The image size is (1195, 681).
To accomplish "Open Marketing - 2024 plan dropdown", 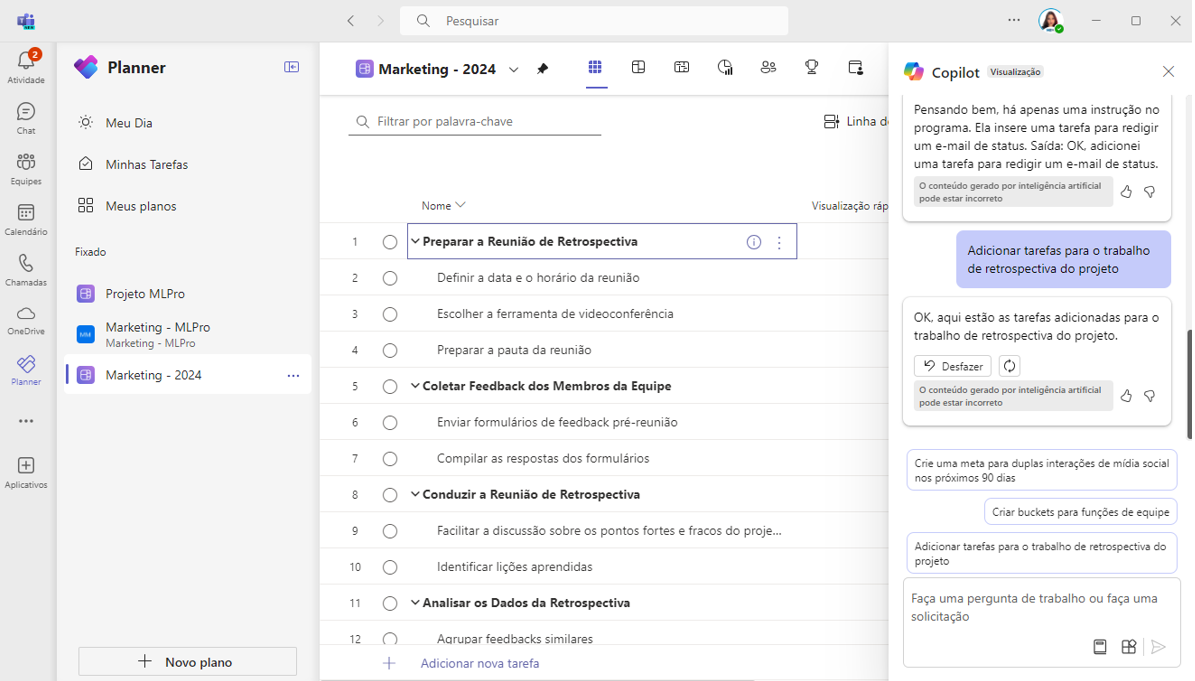I will pos(514,69).
